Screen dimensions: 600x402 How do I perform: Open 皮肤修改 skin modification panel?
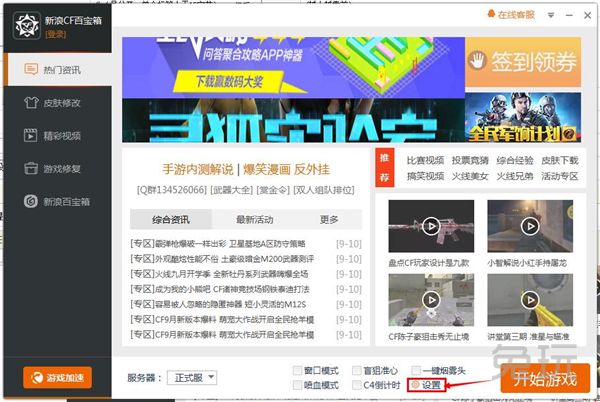click(x=56, y=102)
